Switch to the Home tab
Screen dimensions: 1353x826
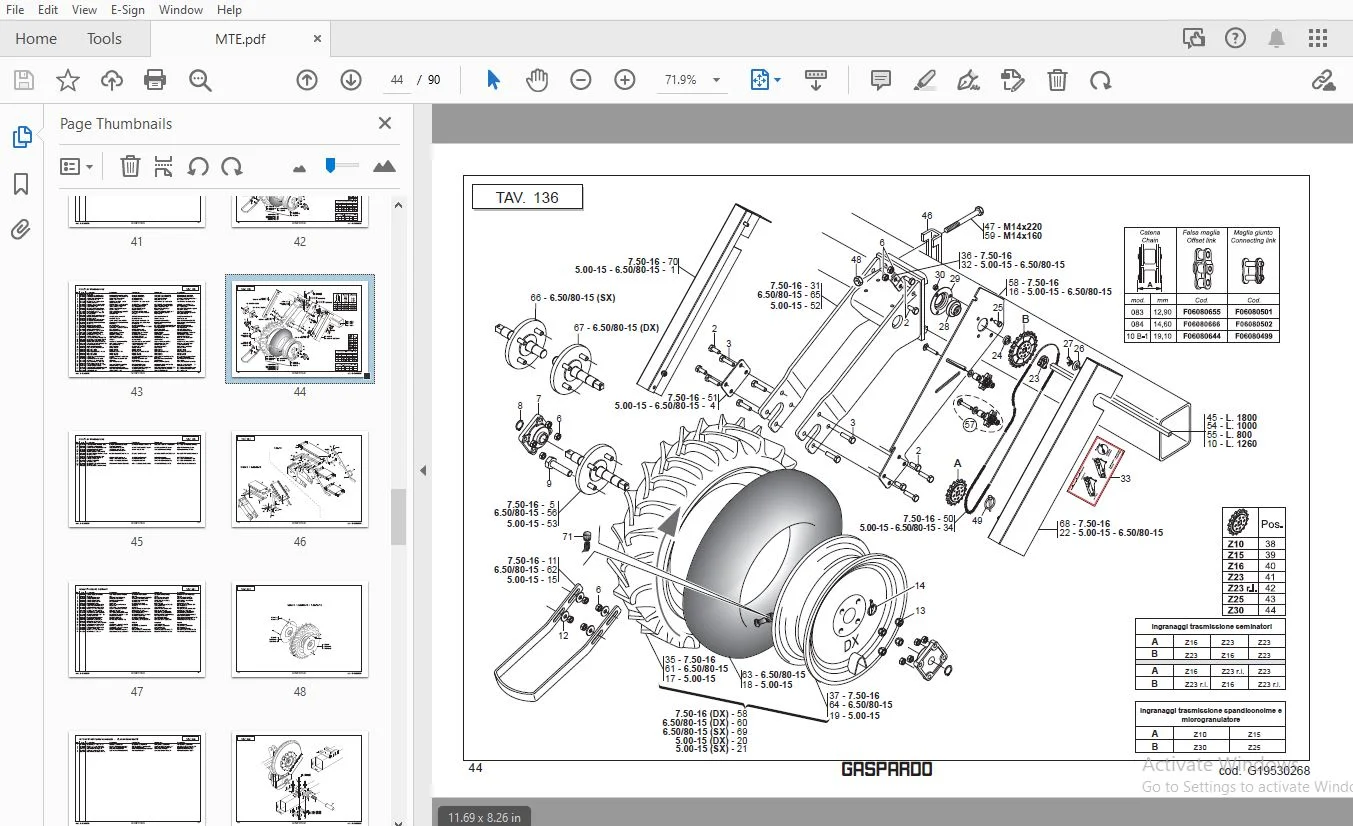tap(36, 39)
